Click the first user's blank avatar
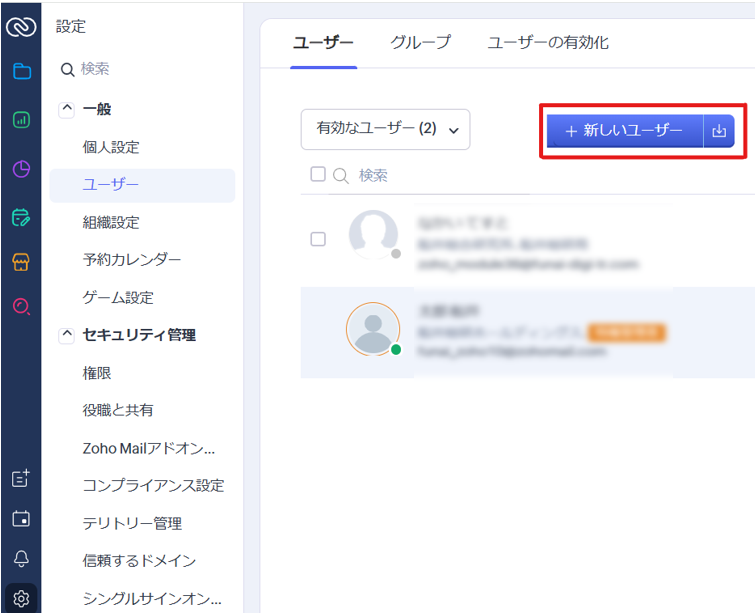 [x=374, y=235]
